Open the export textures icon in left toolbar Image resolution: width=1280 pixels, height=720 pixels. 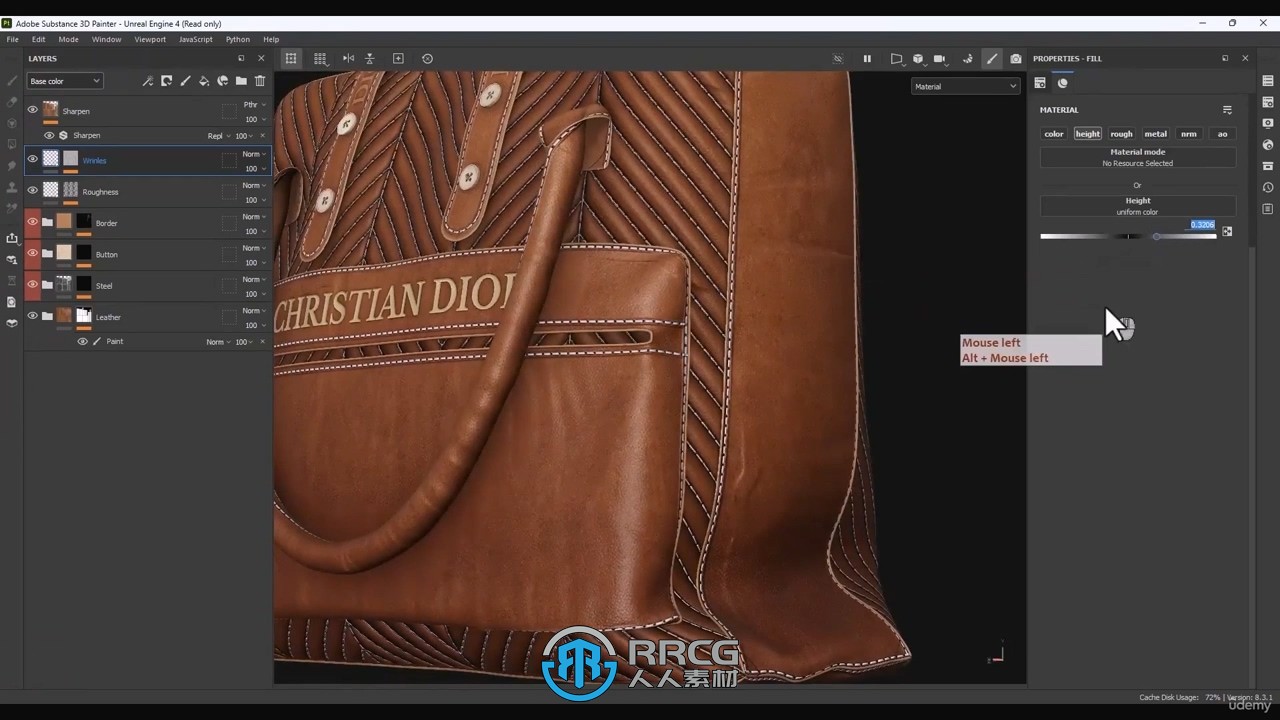[x=12, y=238]
